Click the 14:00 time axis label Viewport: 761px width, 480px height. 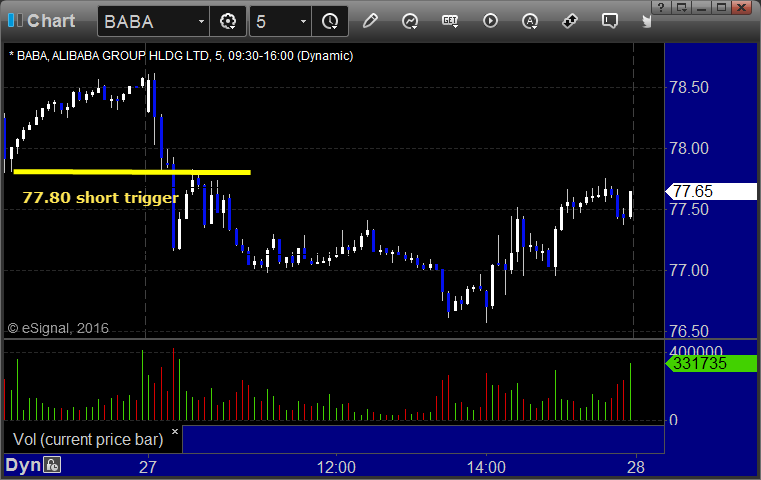pyautogui.click(x=486, y=467)
